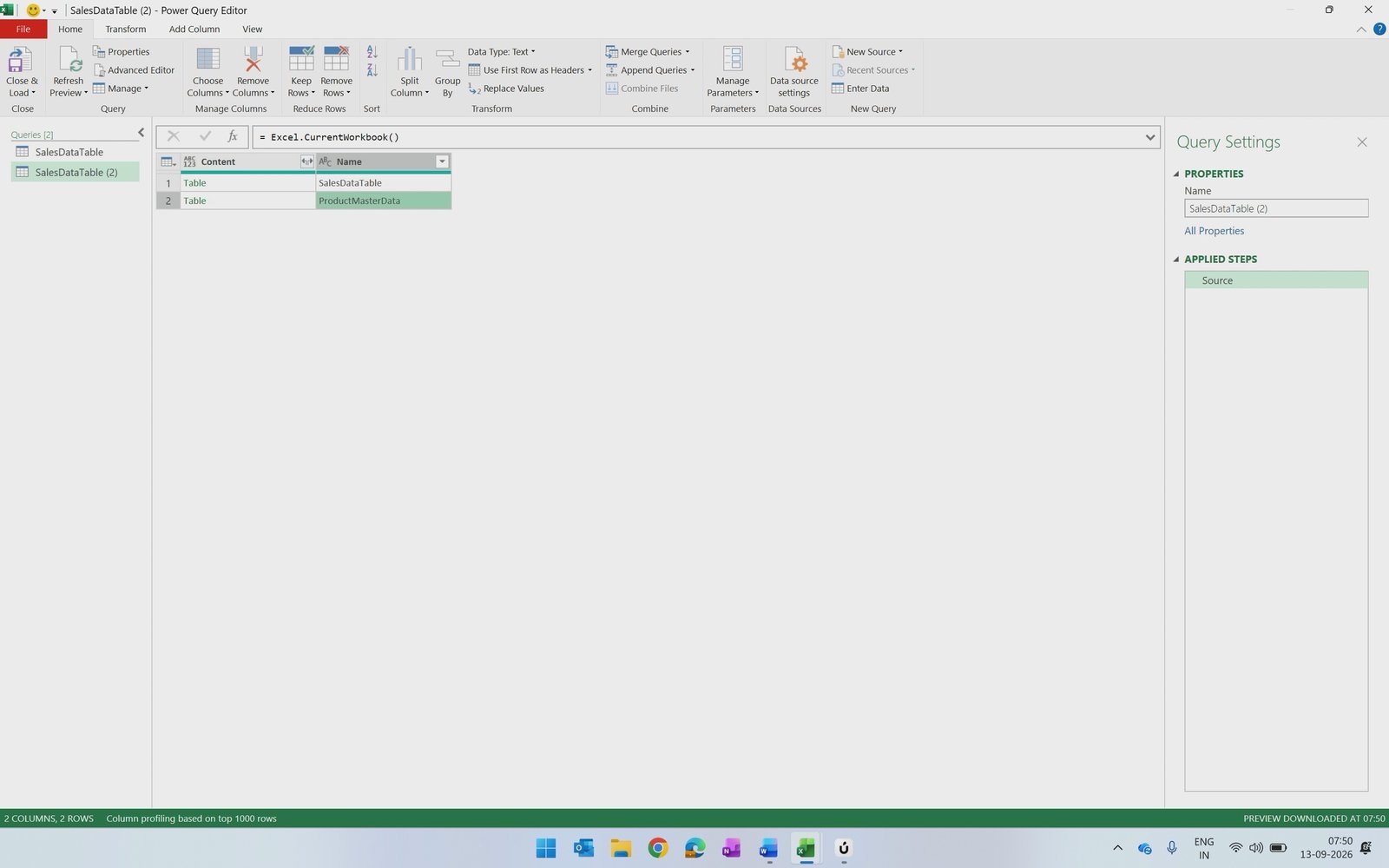Click the SalesDataTable cell in Name column
Viewport: 1389px width, 868px height.
[383, 183]
